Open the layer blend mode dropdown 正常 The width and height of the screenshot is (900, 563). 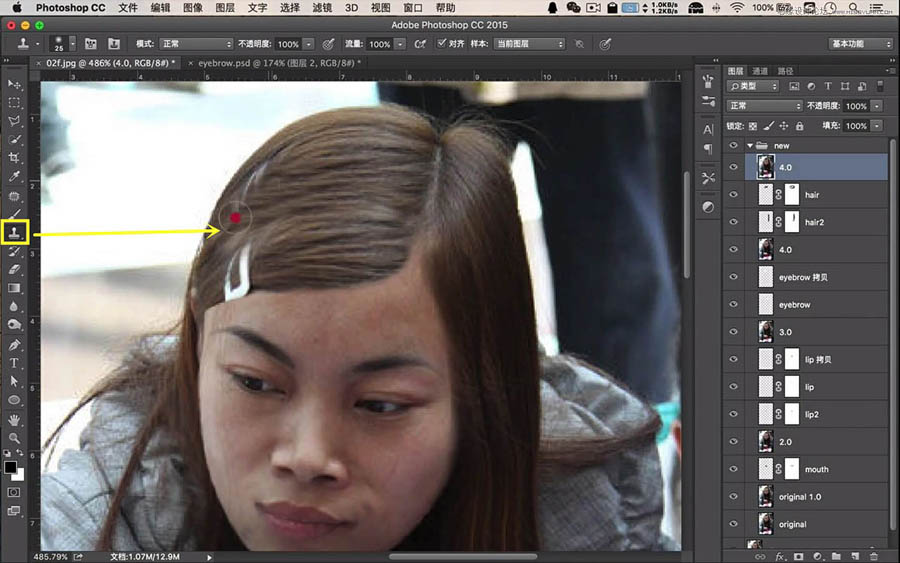click(x=764, y=106)
